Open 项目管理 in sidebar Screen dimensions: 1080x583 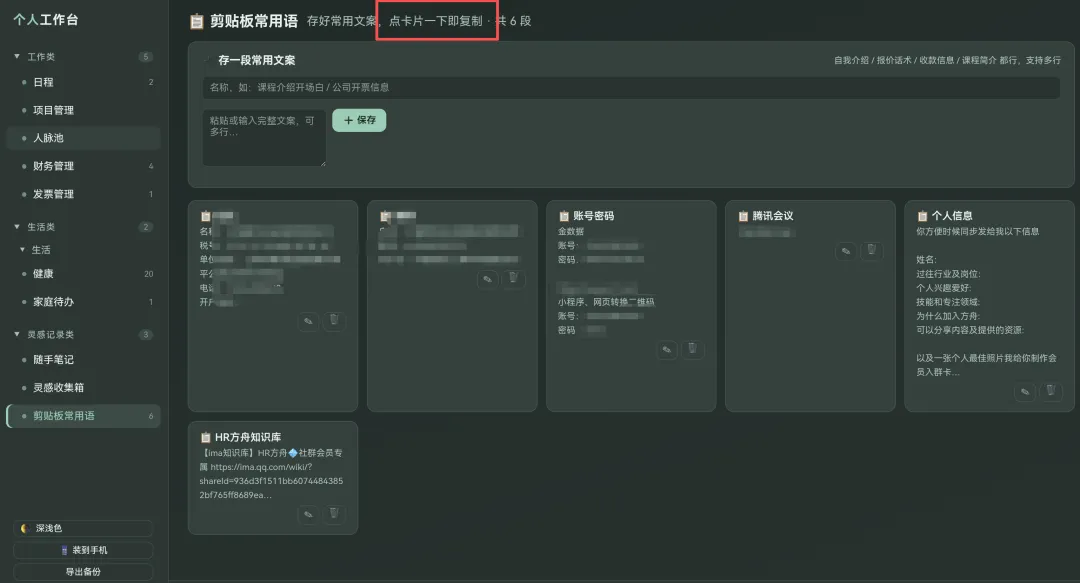pyautogui.click(x=83, y=110)
